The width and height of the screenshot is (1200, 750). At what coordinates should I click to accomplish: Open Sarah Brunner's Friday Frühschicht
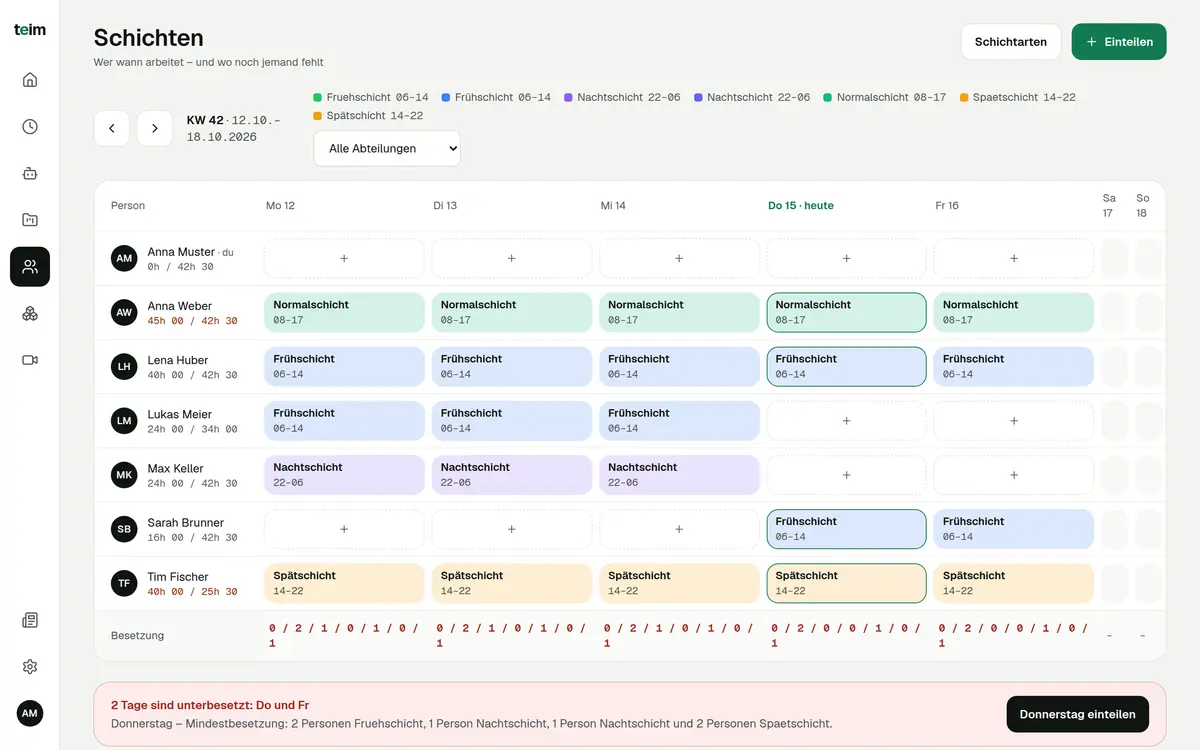pyautogui.click(x=1014, y=529)
